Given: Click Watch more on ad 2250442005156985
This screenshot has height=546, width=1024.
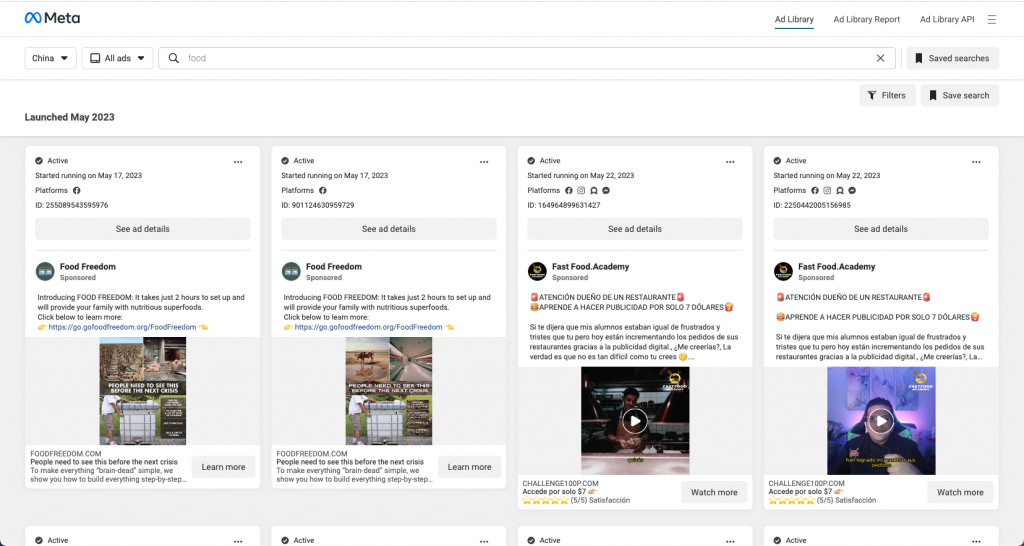Looking at the screenshot, I should pyautogui.click(x=961, y=492).
